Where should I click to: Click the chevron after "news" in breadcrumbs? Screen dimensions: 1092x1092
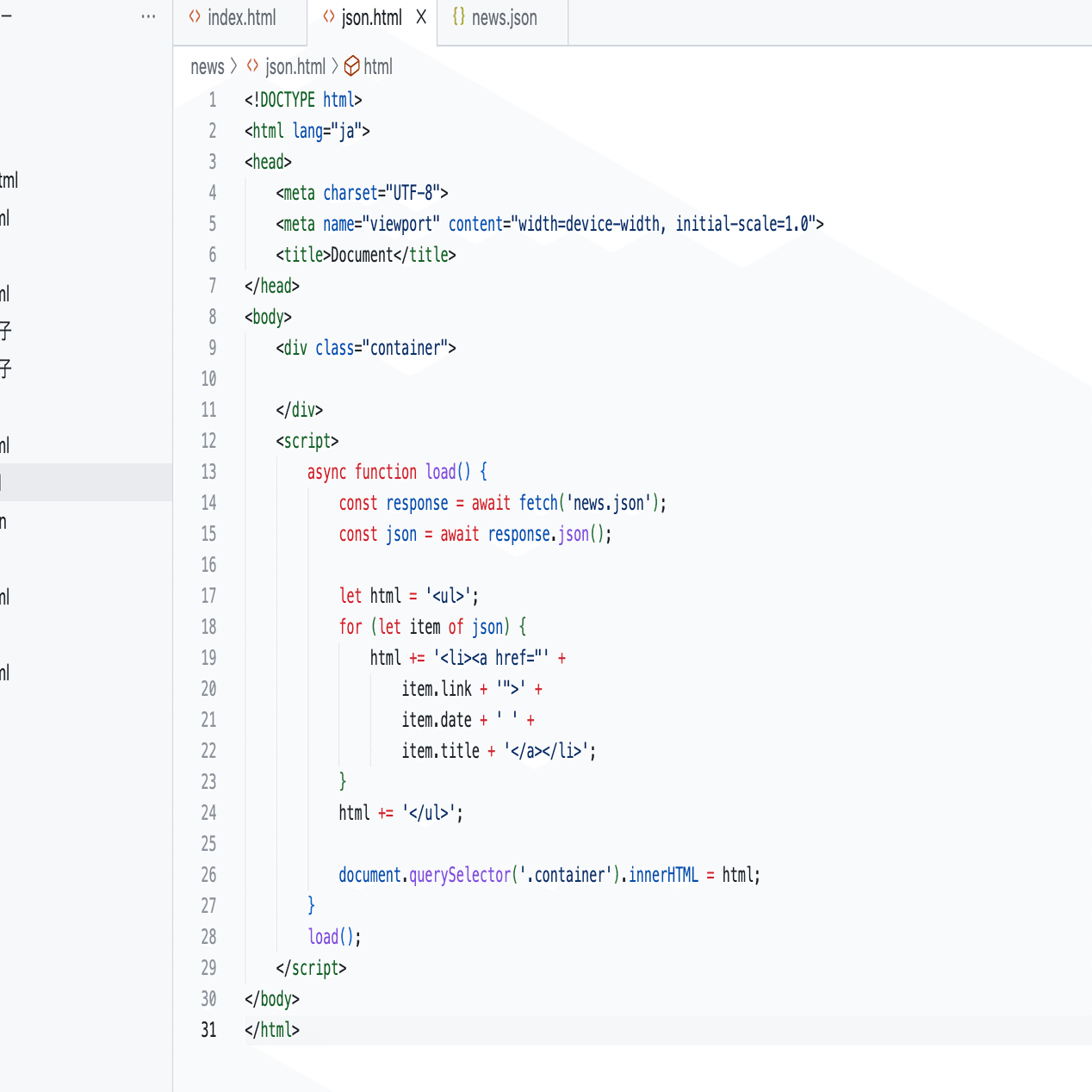pos(233,66)
